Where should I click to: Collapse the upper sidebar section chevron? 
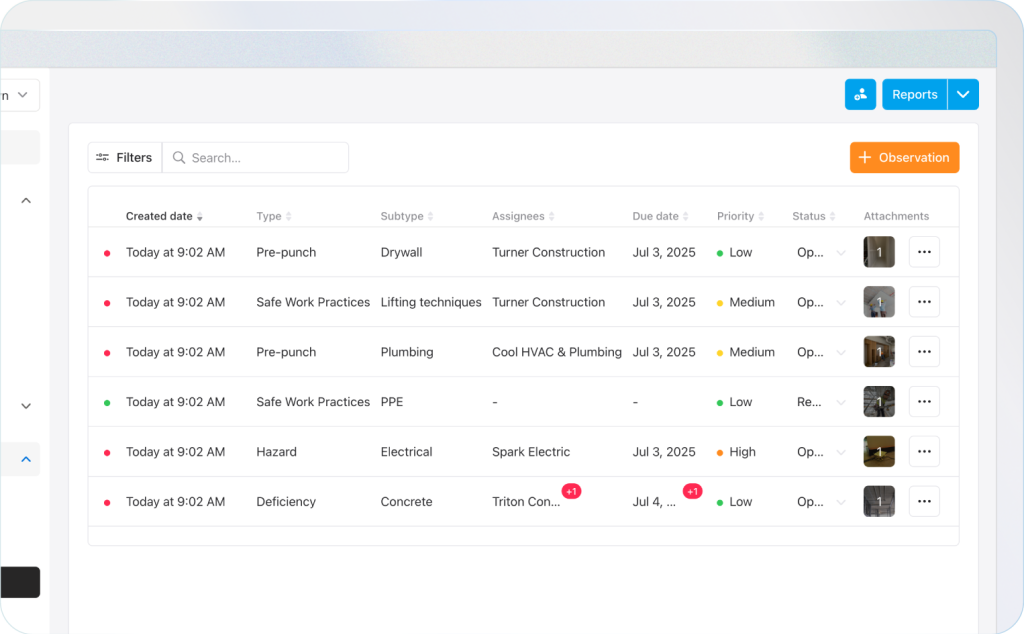(x=26, y=201)
